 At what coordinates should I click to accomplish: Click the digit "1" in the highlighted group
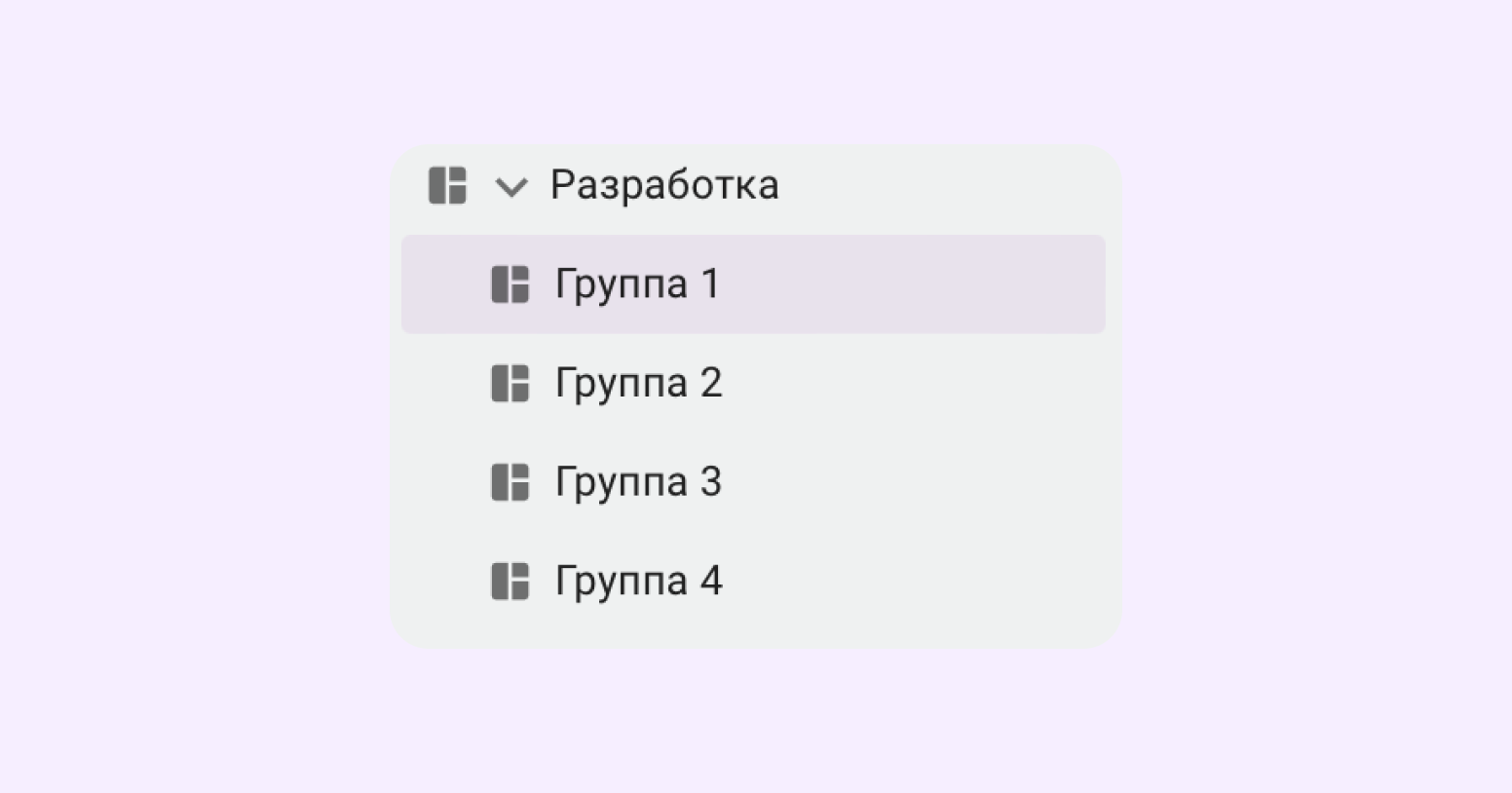(709, 284)
